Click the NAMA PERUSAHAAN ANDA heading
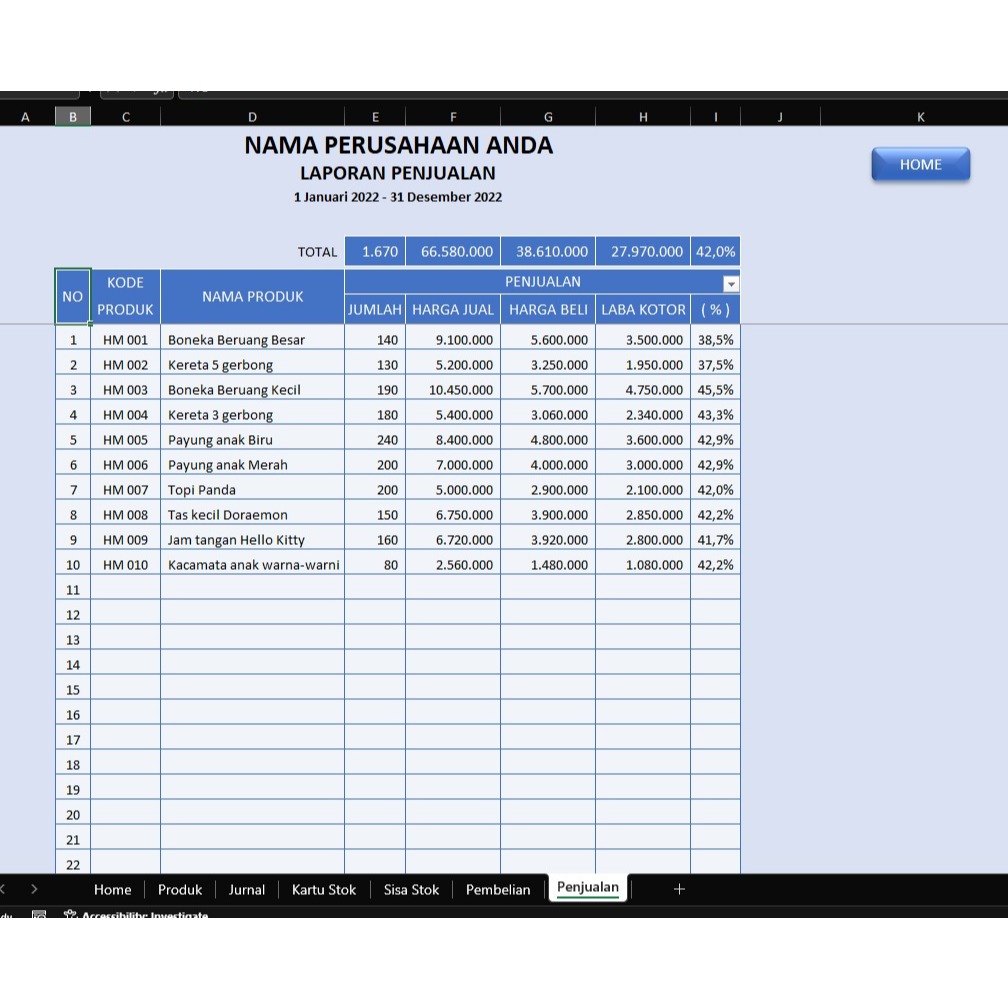 pos(399,145)
